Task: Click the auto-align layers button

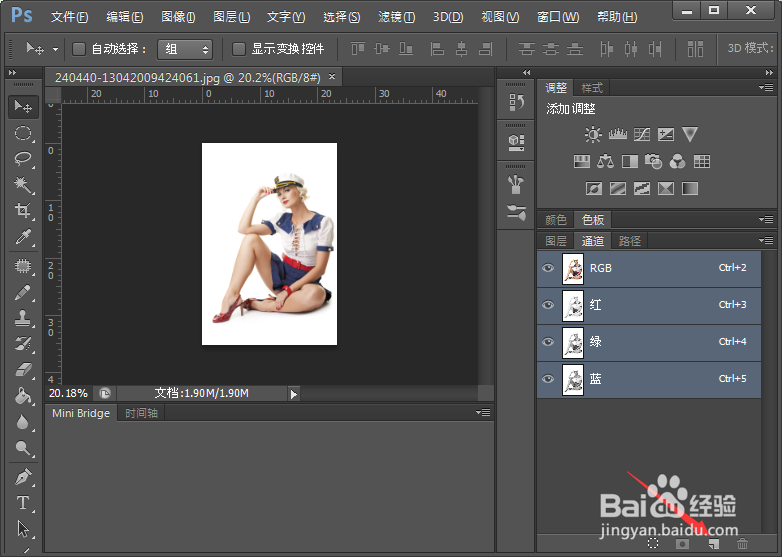Action: click(x=695, y=49)
